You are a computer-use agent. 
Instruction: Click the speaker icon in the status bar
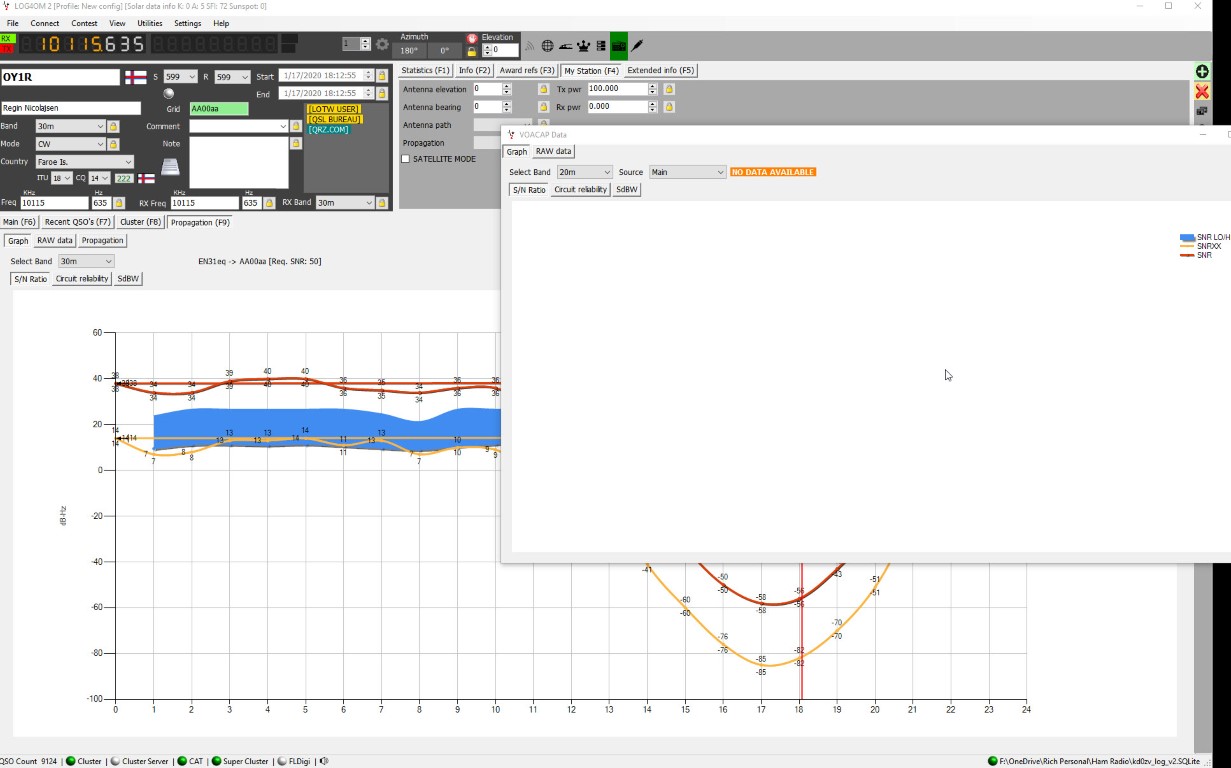click(x=323, y=761)
